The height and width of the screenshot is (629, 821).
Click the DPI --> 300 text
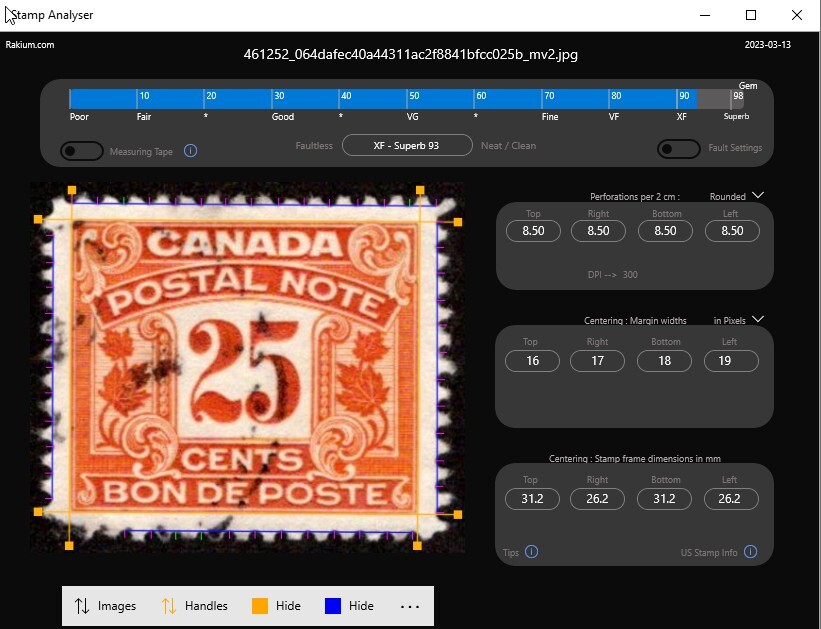coord(612,274)
